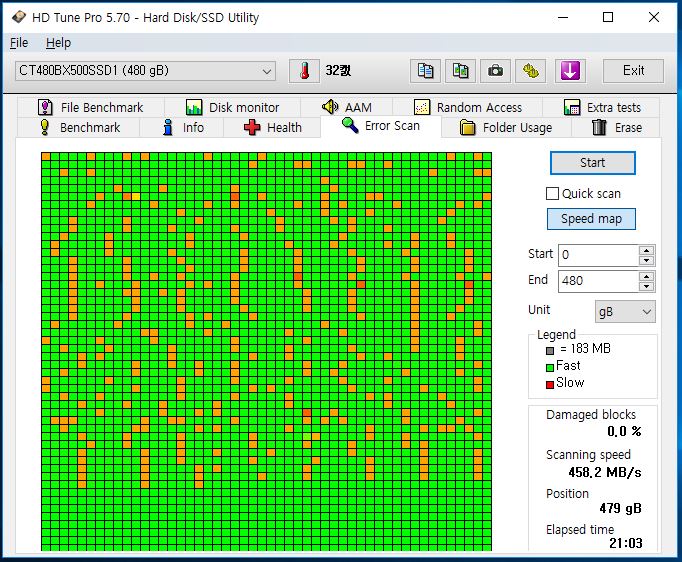Increase the End value with up arrow
This screenshot has width=682, height=562.
point(647,276)
